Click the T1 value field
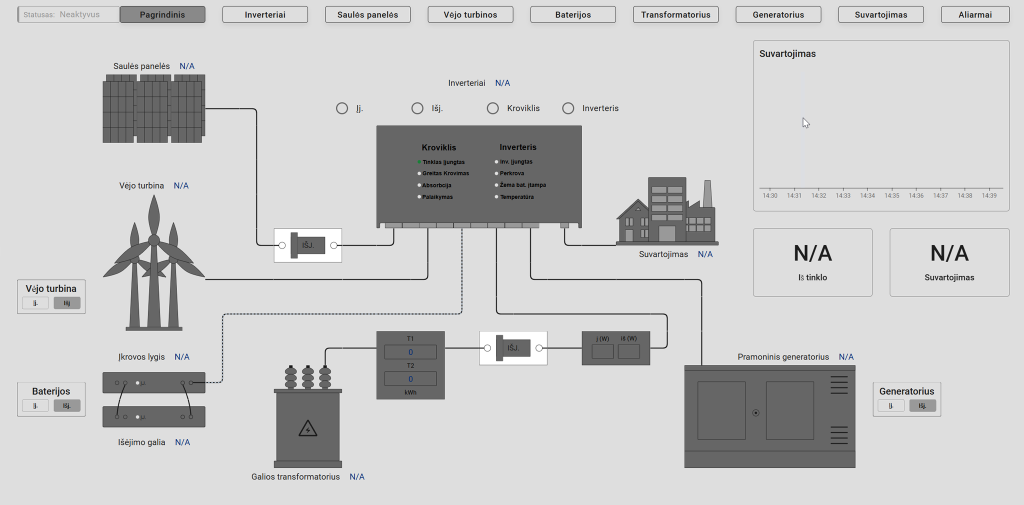This screenshot has height=505, width=1024. [x=410, y=352]
